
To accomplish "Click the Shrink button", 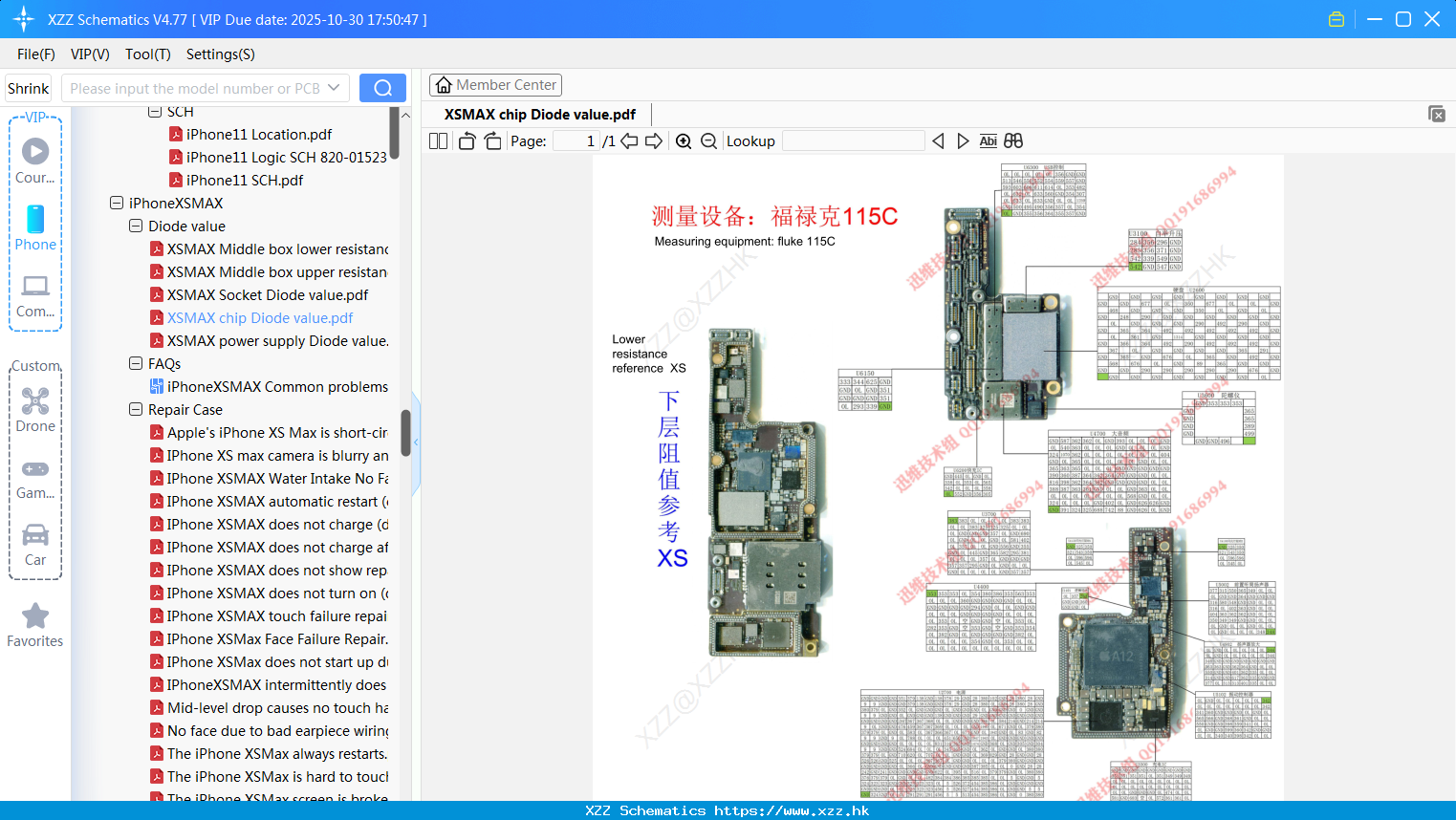I will click(x=28, y=88).
